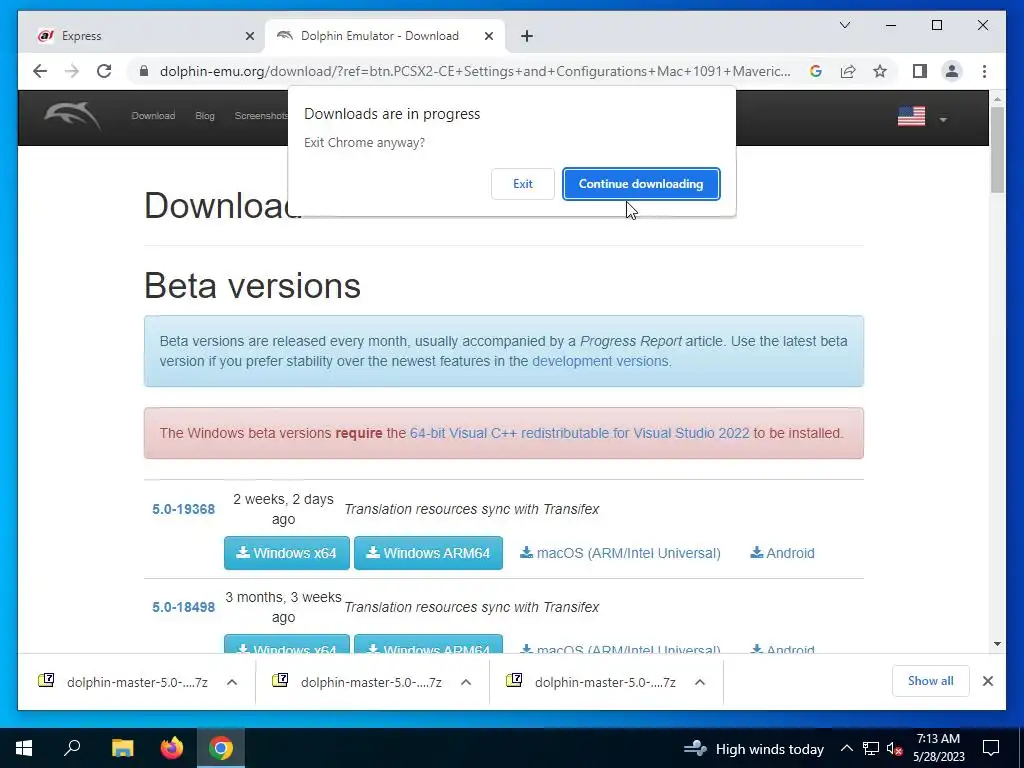Open the notification center icon
This screenshot has height=768, width=1024.
coord(991,748)
